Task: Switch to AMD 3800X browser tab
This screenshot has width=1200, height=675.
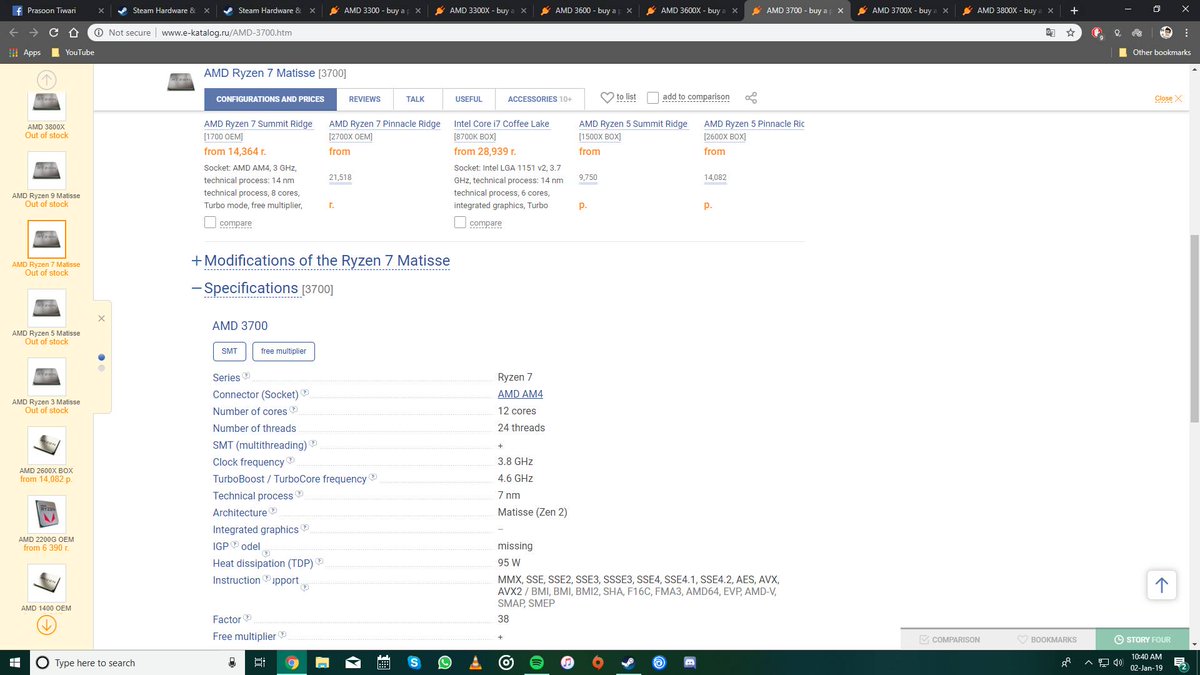Action: point(1006,10)
